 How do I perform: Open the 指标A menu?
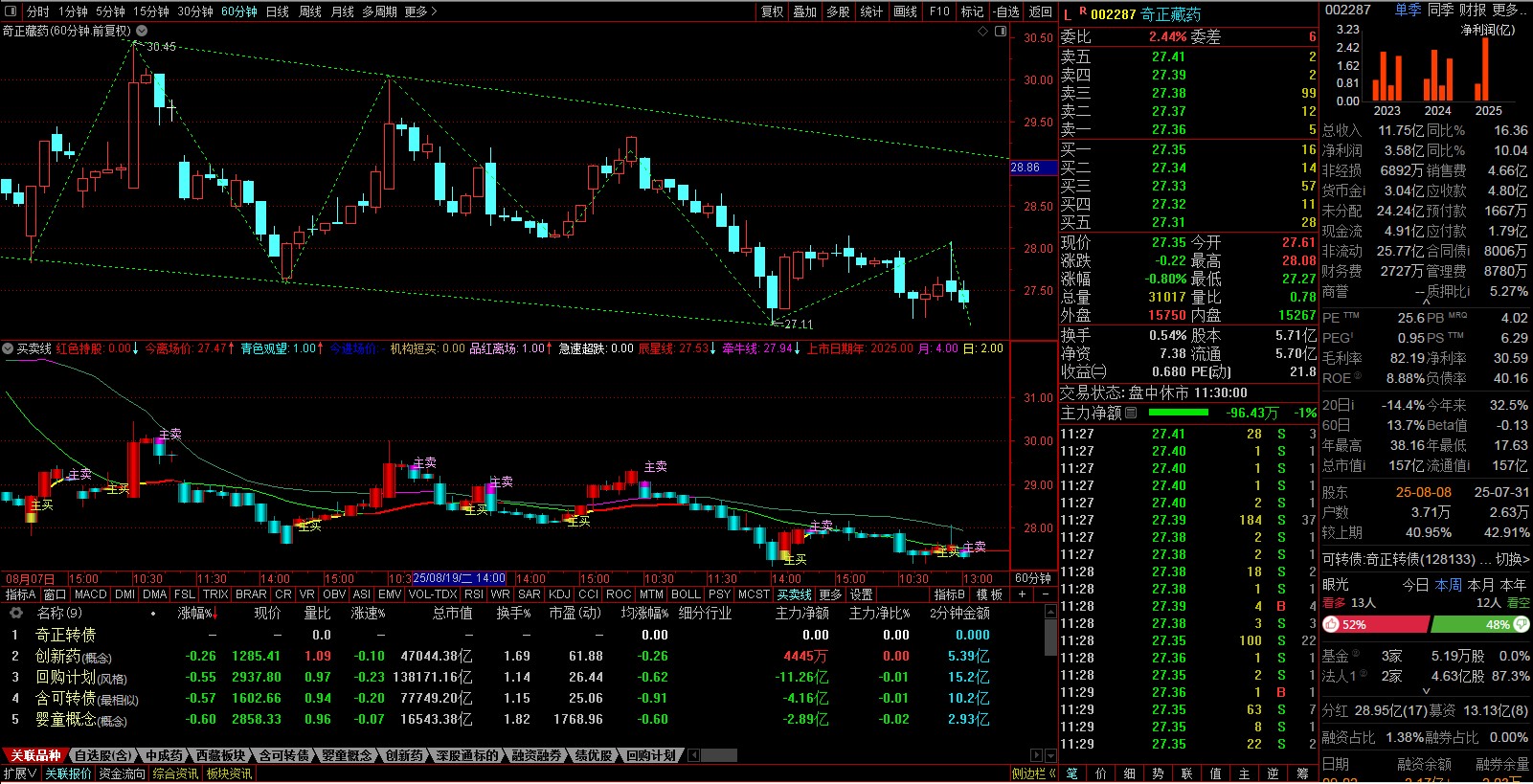click(x=20, y=594)
